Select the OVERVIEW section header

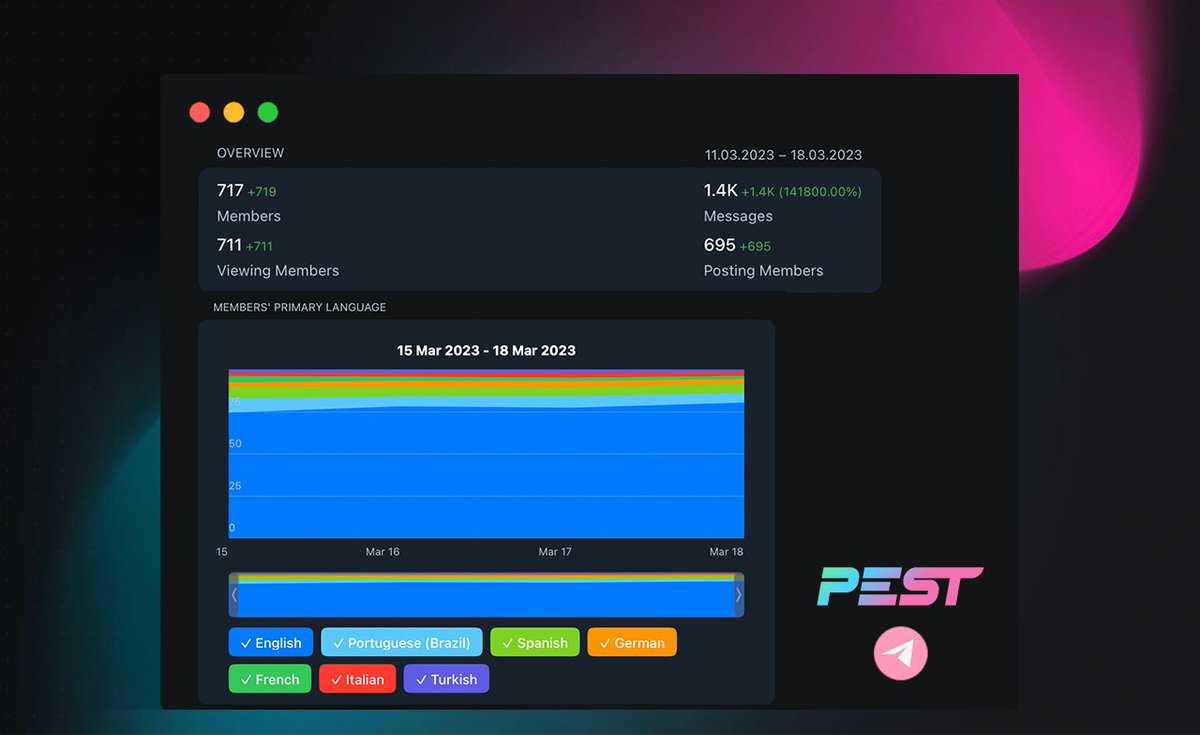click(x=250, y=152)
